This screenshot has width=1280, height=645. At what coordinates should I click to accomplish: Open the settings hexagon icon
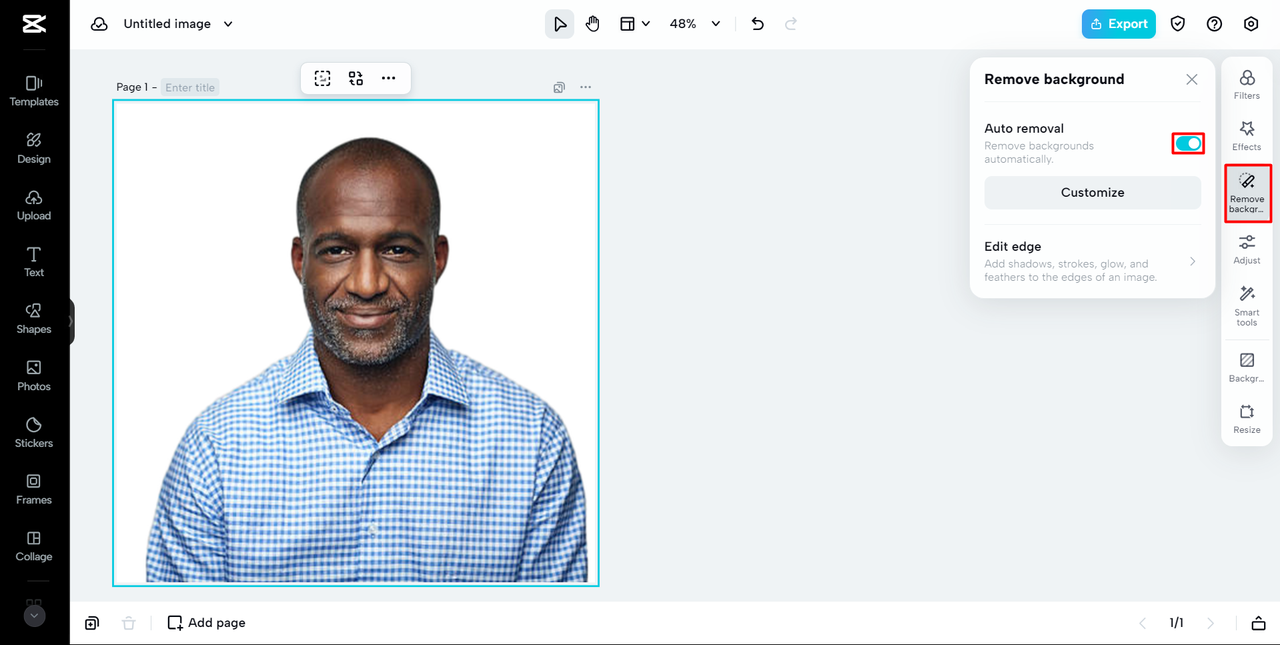(1251, 24)
